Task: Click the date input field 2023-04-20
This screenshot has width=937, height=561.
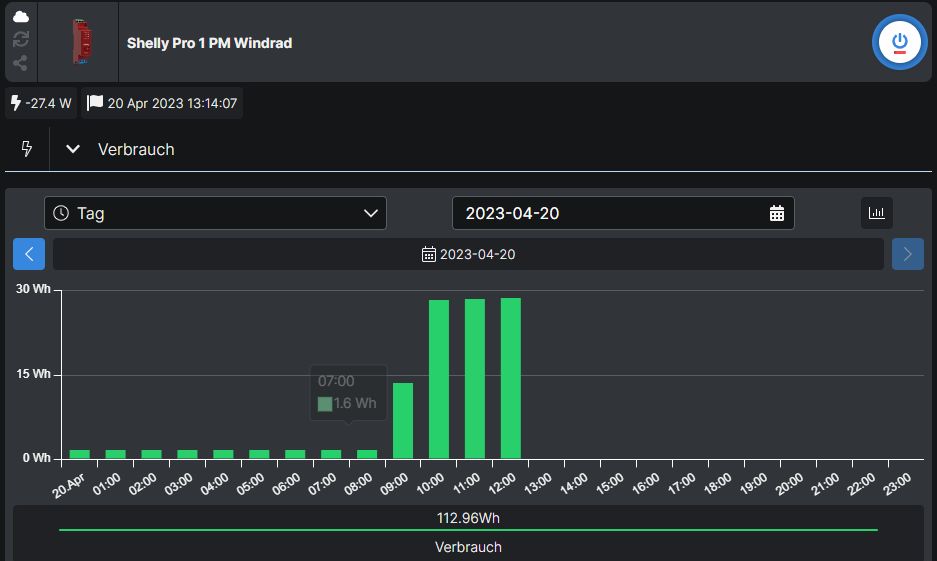Action: coord(610,213)
